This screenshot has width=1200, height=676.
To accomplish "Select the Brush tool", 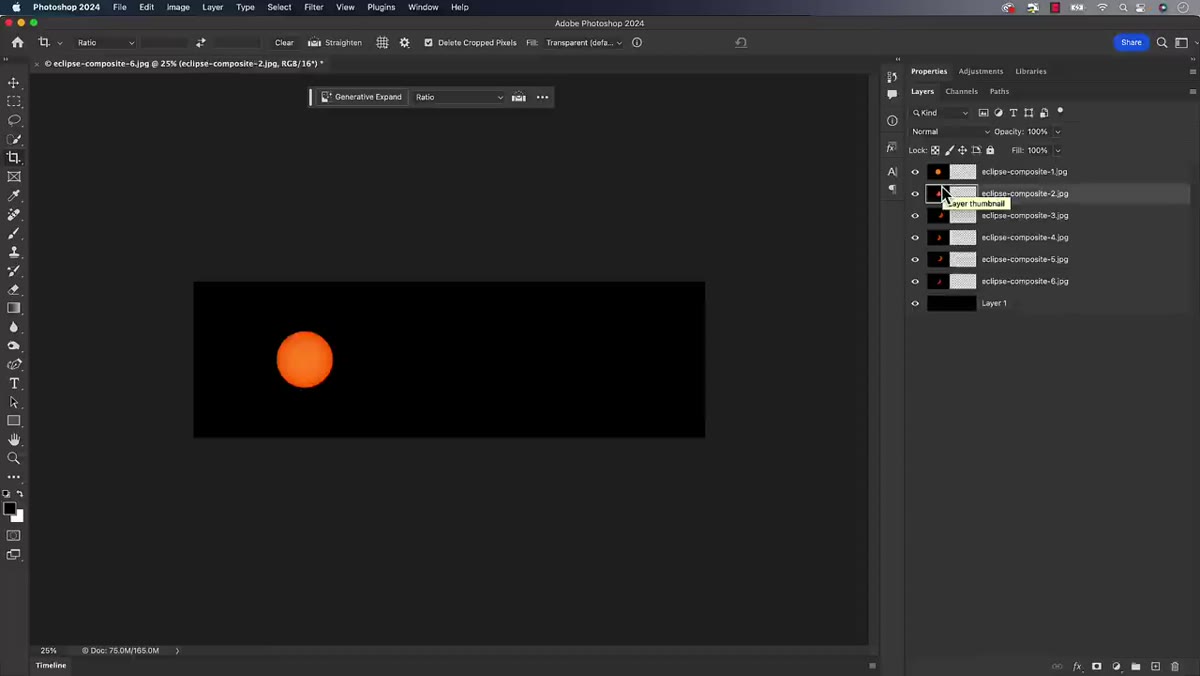I will pos(14,233).
